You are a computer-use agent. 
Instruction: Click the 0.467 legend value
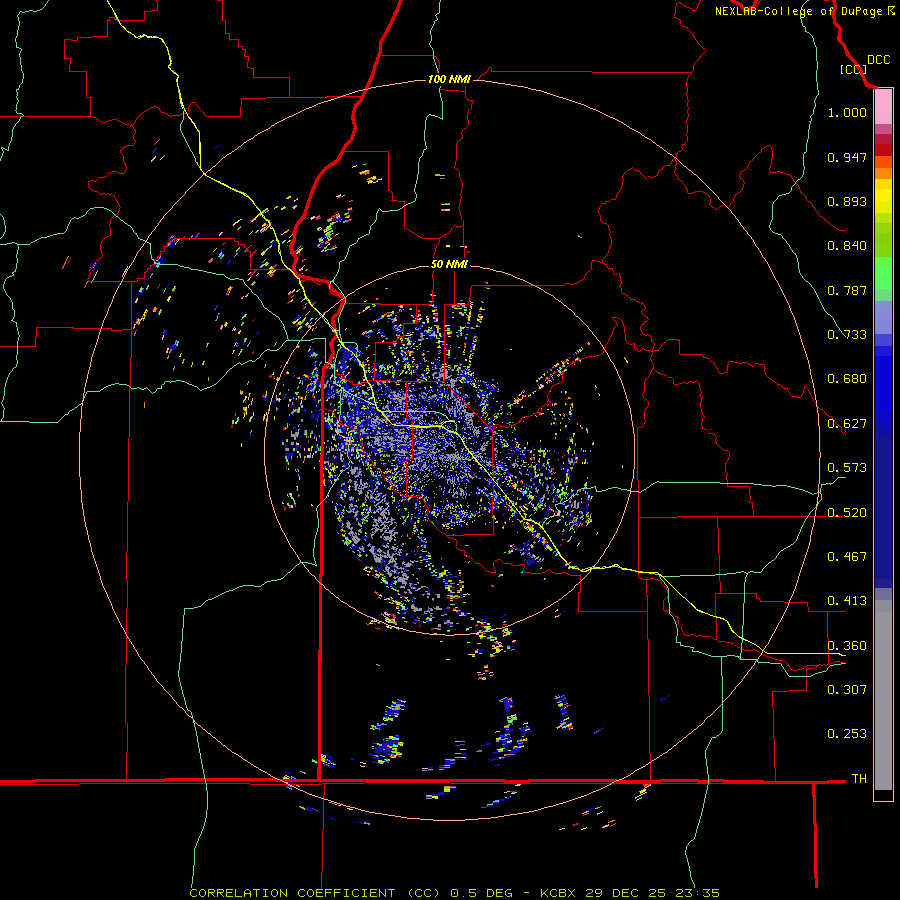[x=847, y=557]
